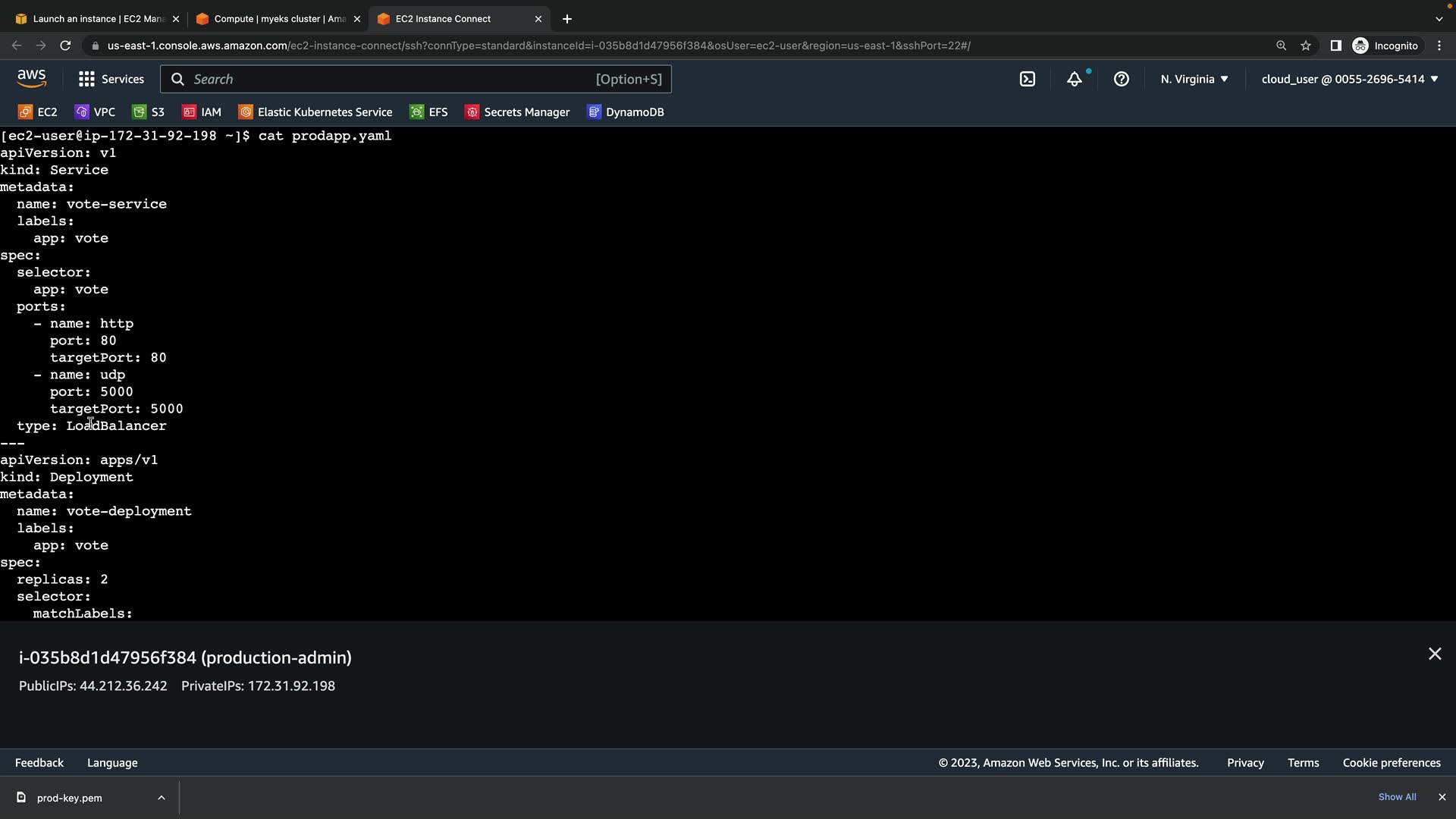The width and height of the screenshot is (1456, 819).
Task: Open the EC2 shortcut in favorites bar
Action: click(38, 112)
